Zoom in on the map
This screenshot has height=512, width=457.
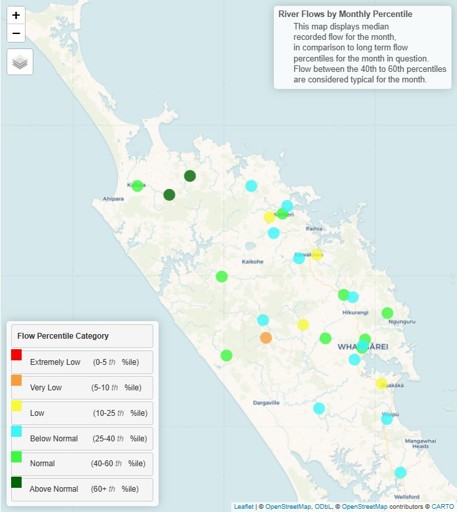coord(16,15)
